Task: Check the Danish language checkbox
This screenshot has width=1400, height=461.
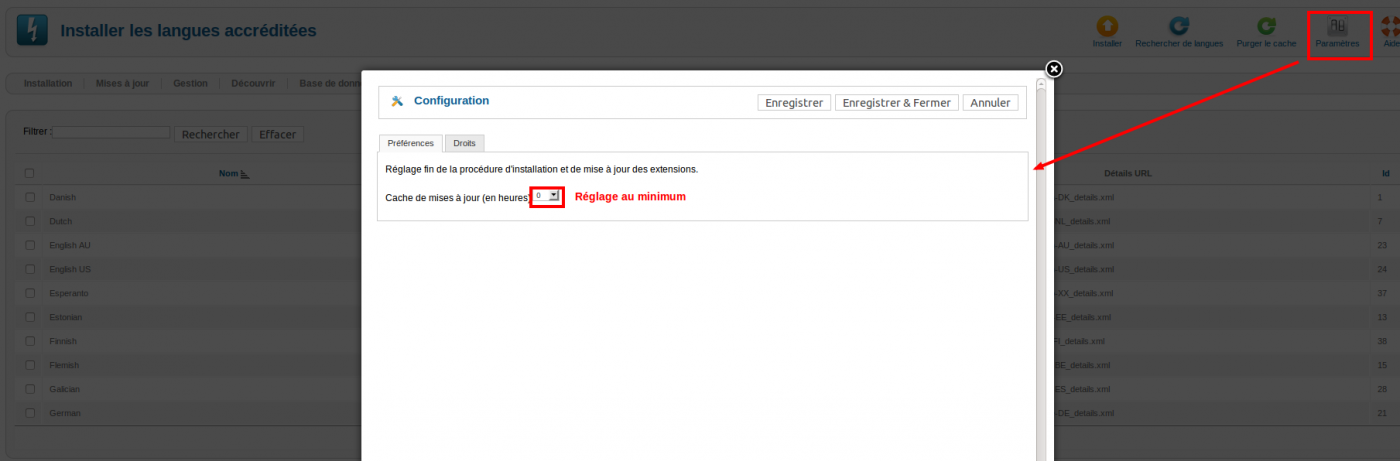Action: coord(30,197)
